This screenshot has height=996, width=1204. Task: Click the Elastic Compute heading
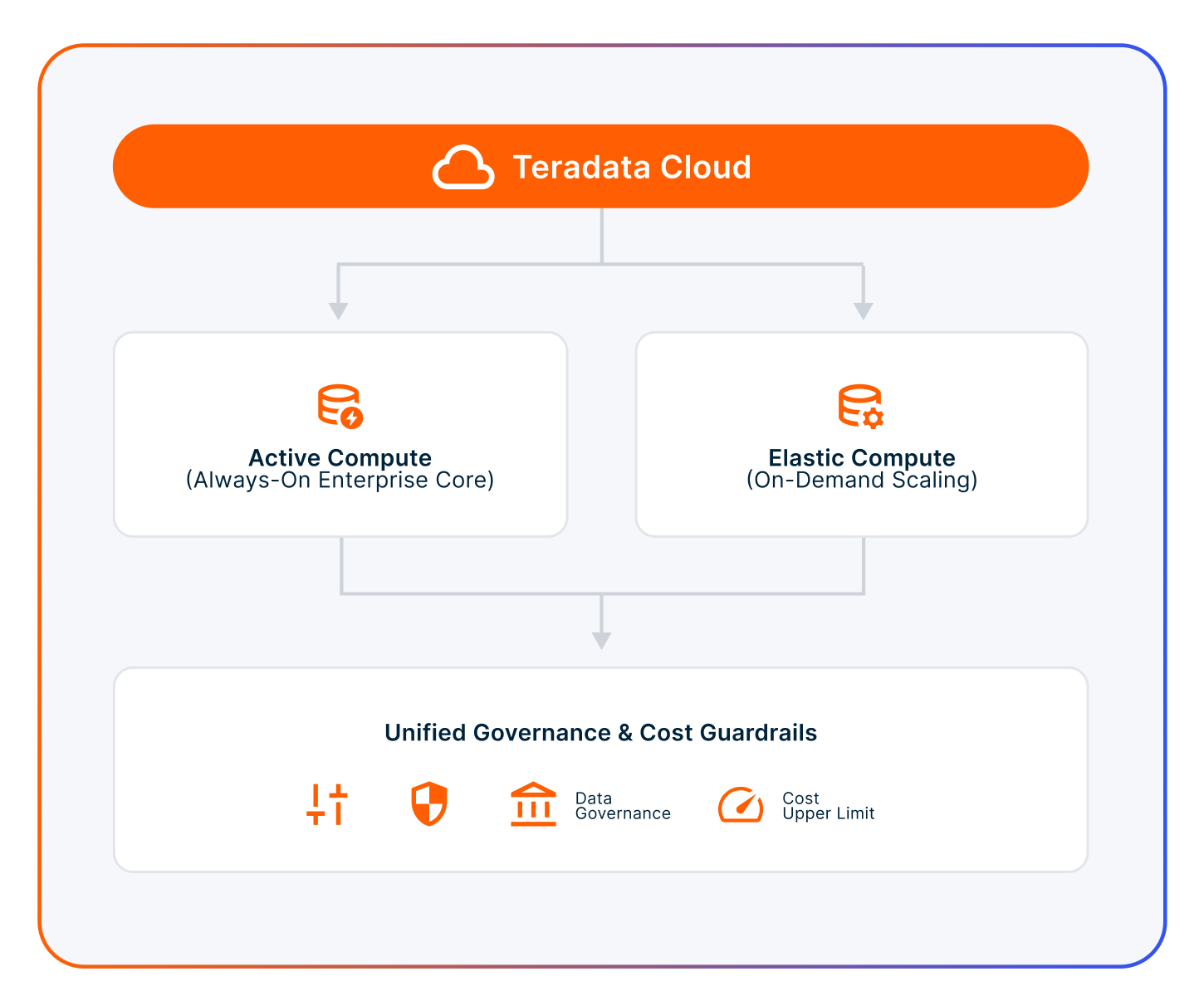tap(862, 458)
